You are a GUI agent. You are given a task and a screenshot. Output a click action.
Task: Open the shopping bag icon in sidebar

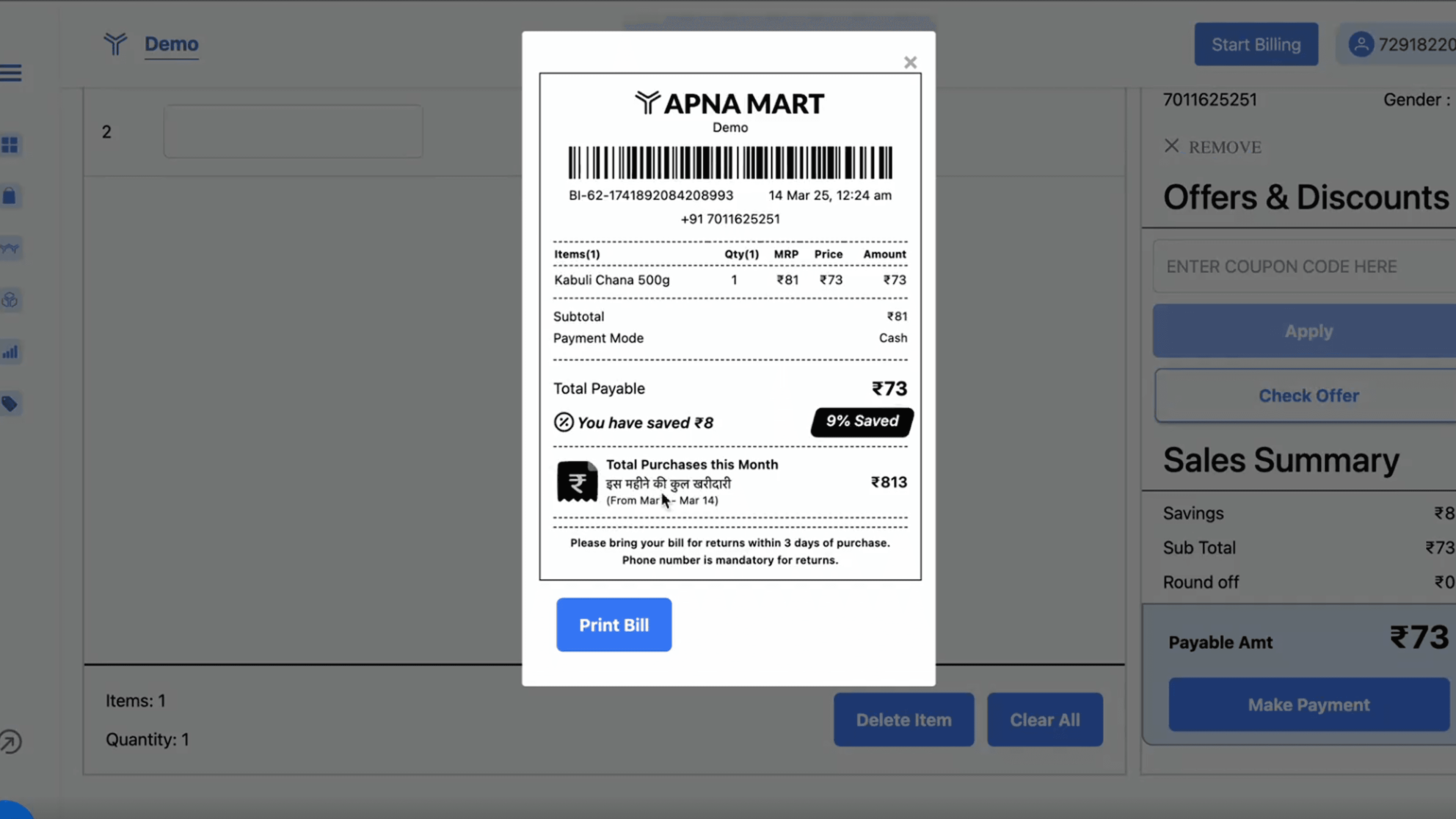click(9, 196)
